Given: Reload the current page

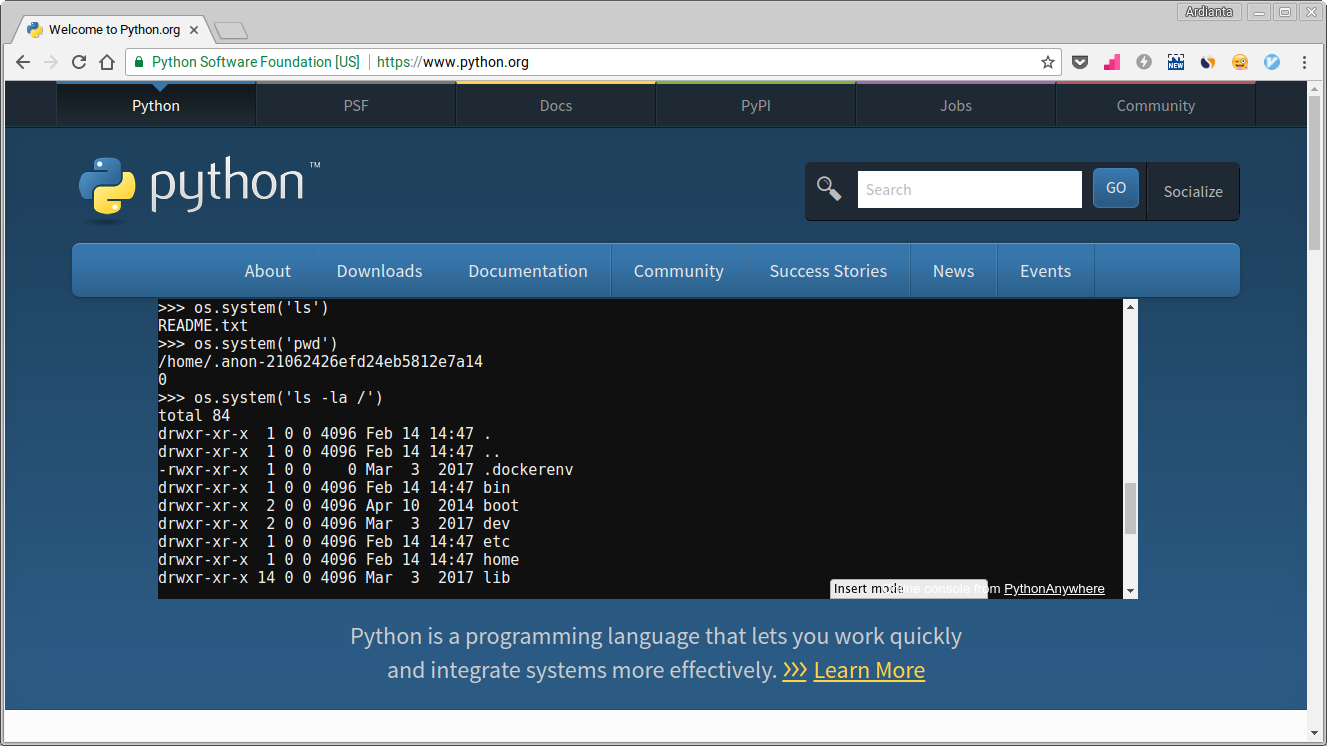Looking at the screenshot, I should tap(79, 62).
